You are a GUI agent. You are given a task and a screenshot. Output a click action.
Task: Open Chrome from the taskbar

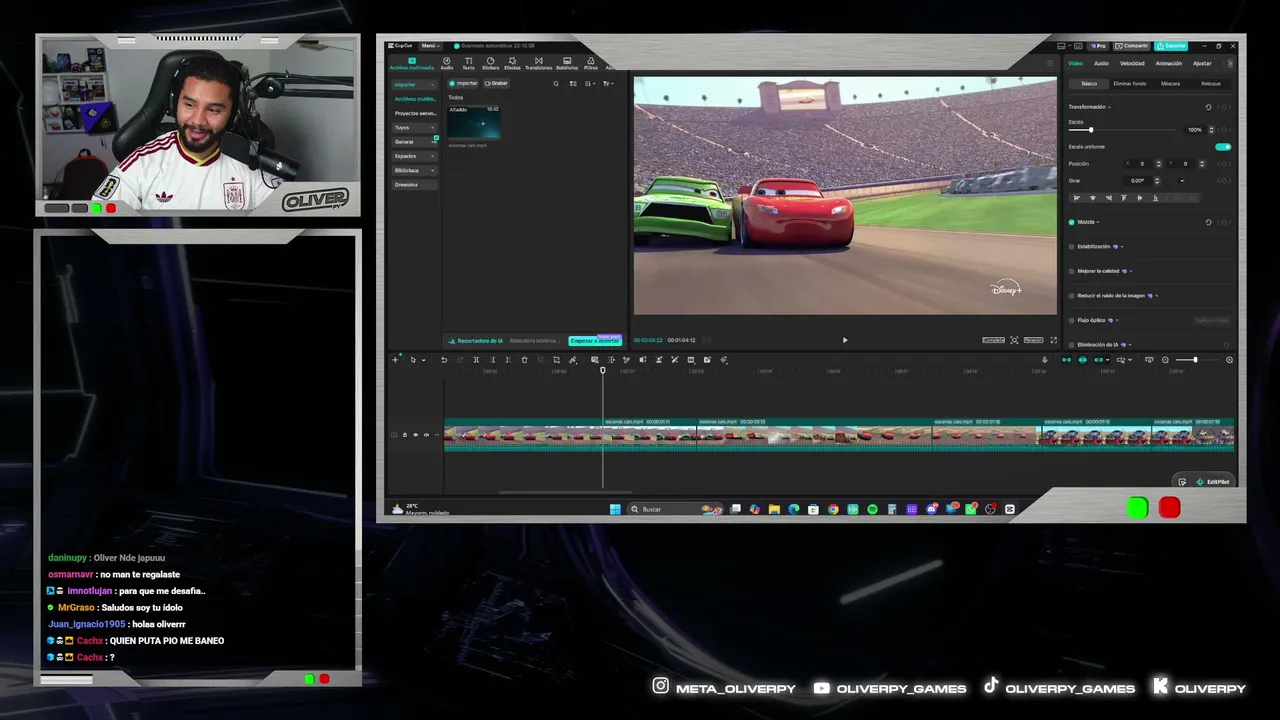pos(833,509)
